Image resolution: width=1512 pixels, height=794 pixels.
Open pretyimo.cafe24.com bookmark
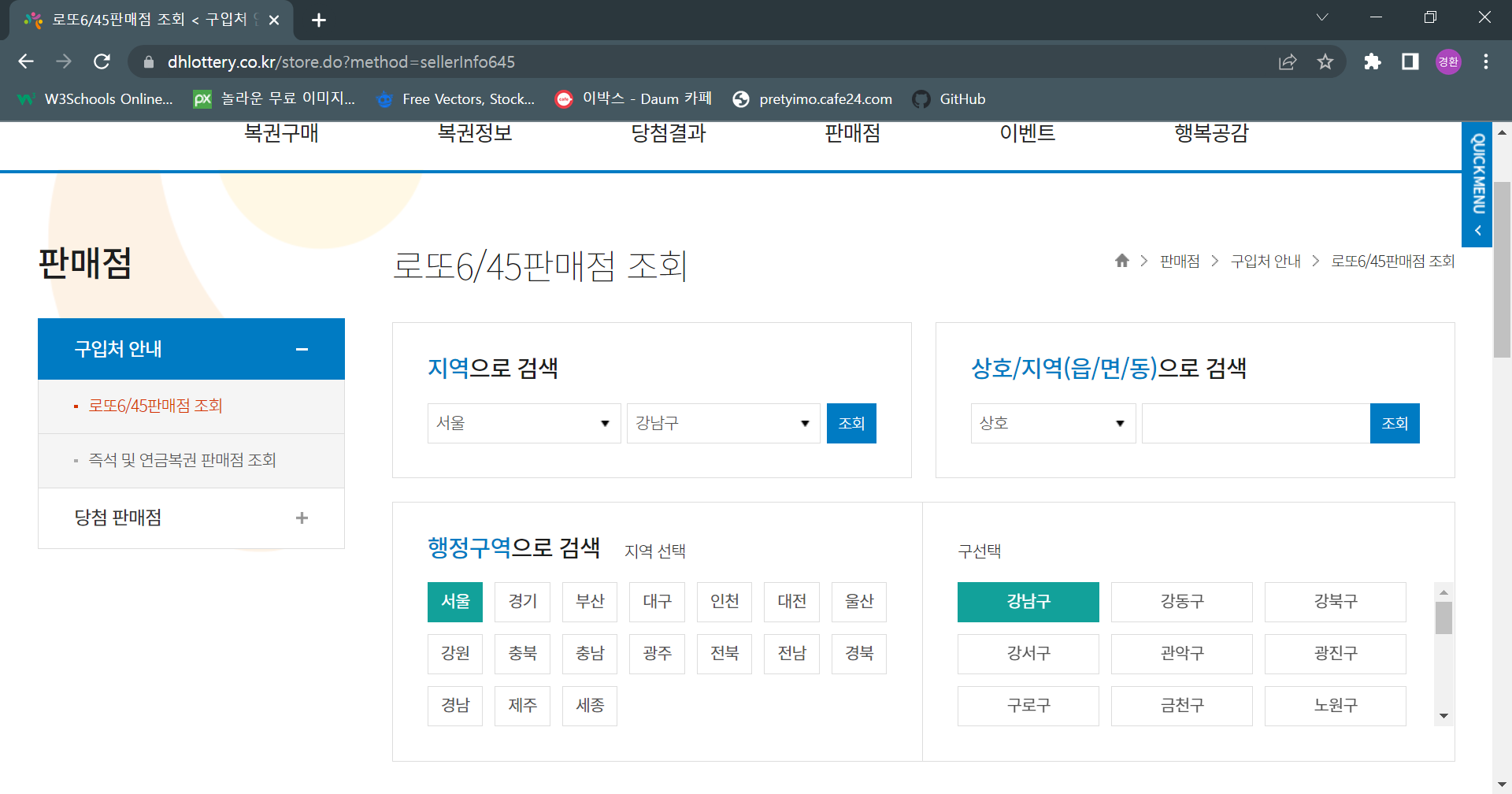812,98
